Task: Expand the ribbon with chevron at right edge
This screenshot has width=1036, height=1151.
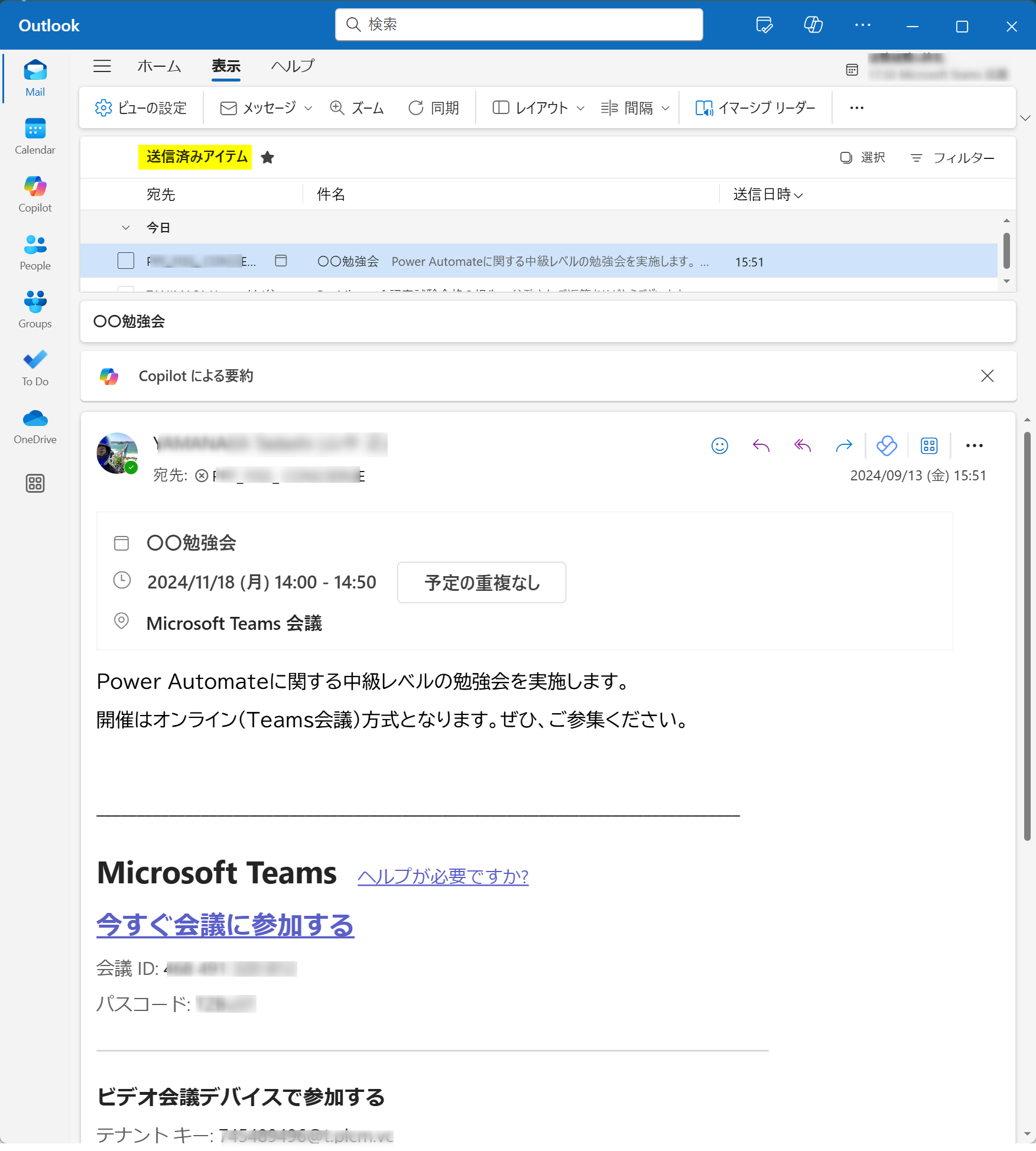Action: tap(1025, 118)
